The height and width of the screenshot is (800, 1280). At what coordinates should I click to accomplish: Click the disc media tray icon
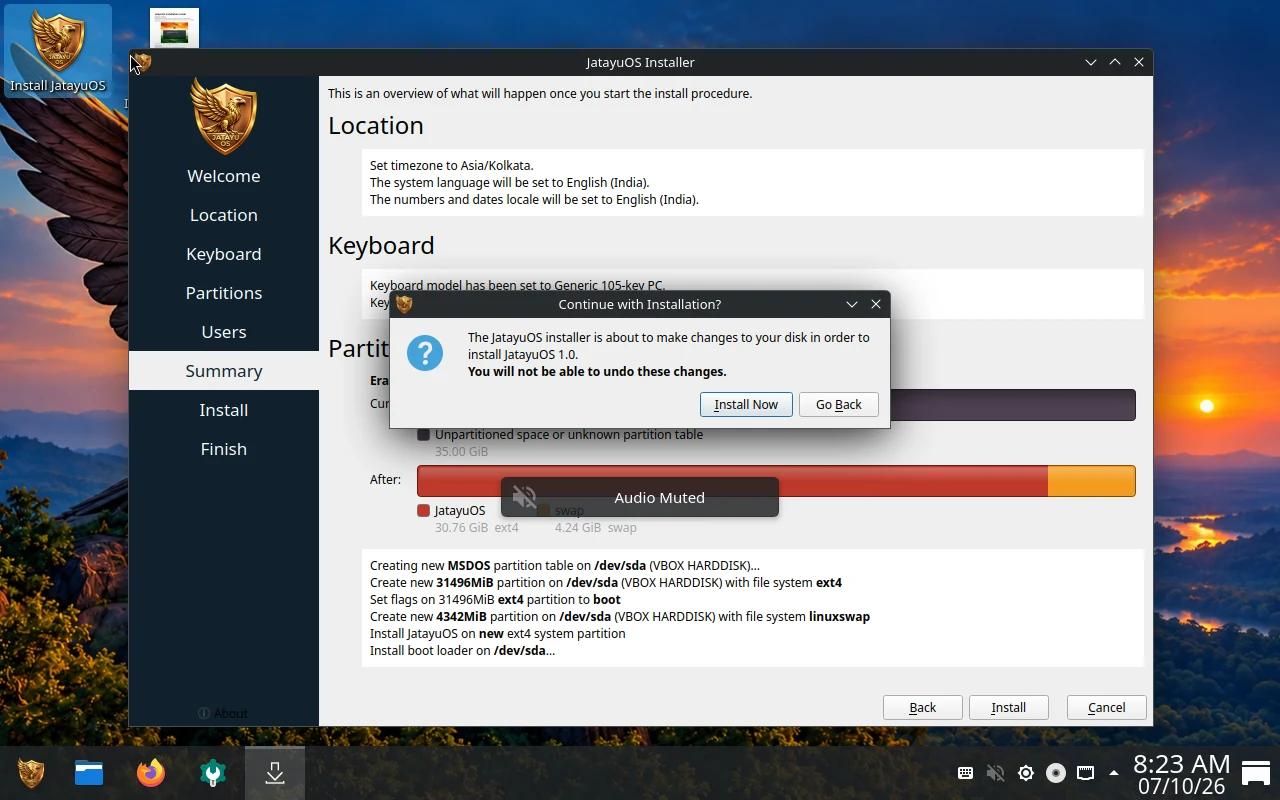click(x=1056, y=773)
